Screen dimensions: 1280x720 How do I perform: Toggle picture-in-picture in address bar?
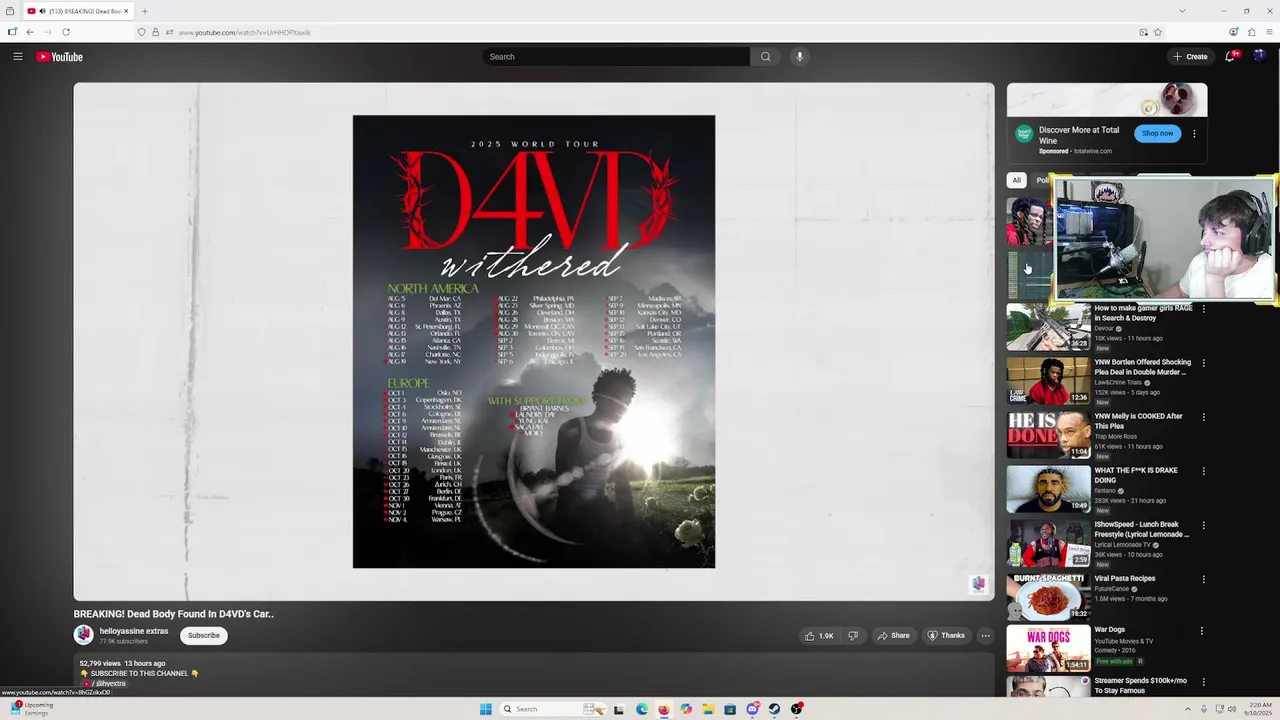point(1143,32)
